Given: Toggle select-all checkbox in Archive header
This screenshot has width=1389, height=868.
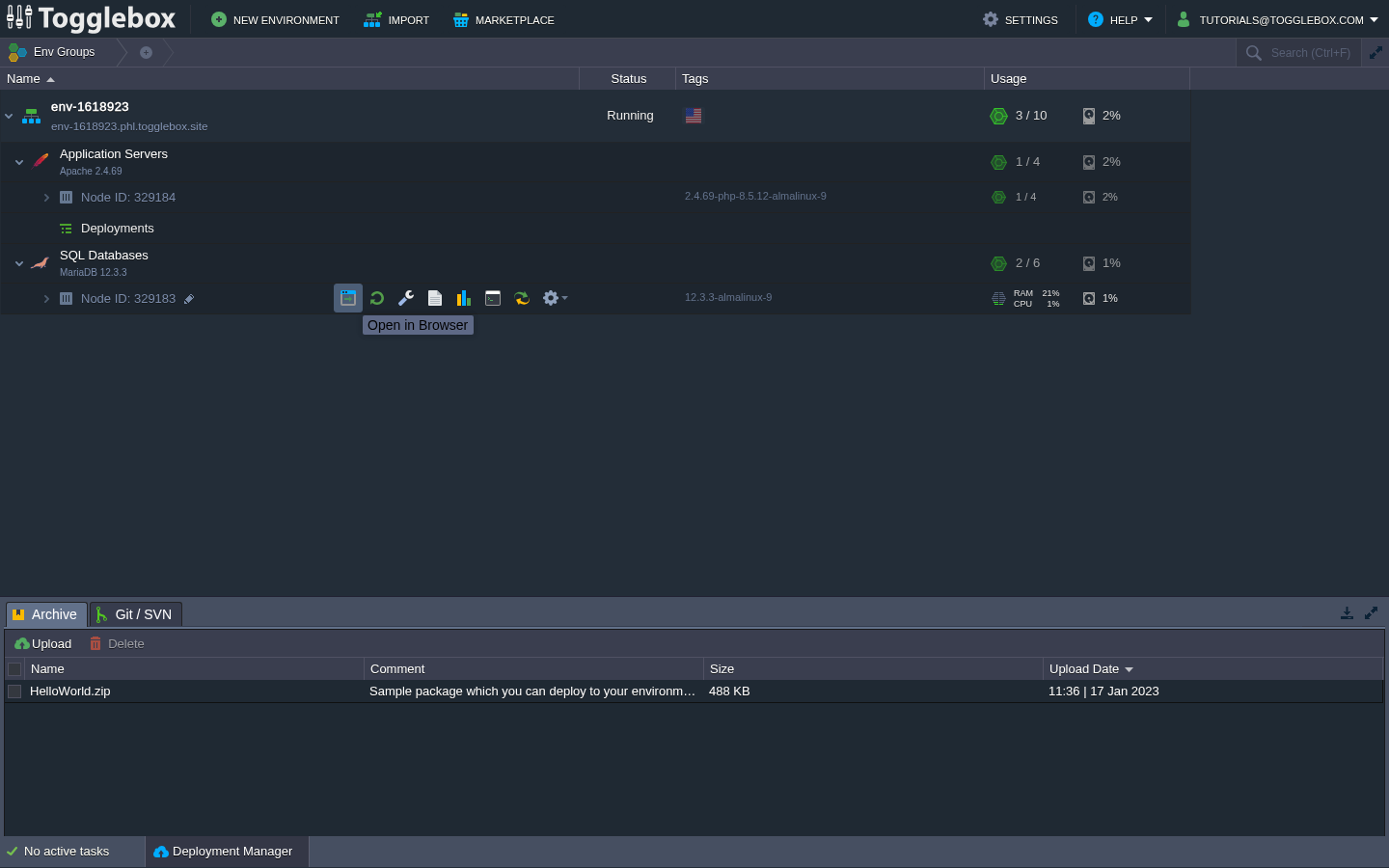Looking at the screenshot, I should (14, 669).
